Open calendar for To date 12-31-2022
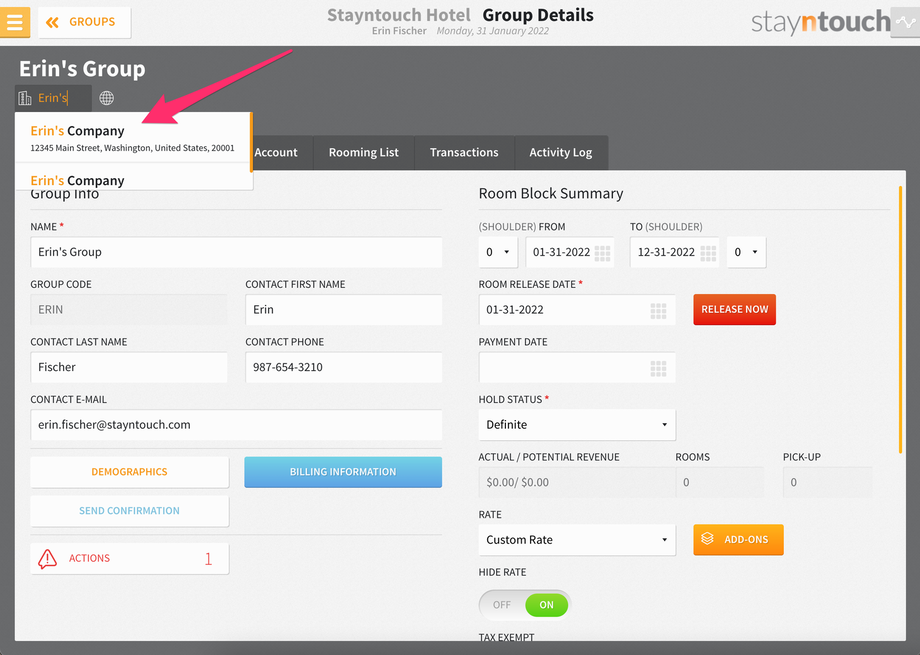The width and height of the screenshot is (920, 655). [x=708, y=253]
